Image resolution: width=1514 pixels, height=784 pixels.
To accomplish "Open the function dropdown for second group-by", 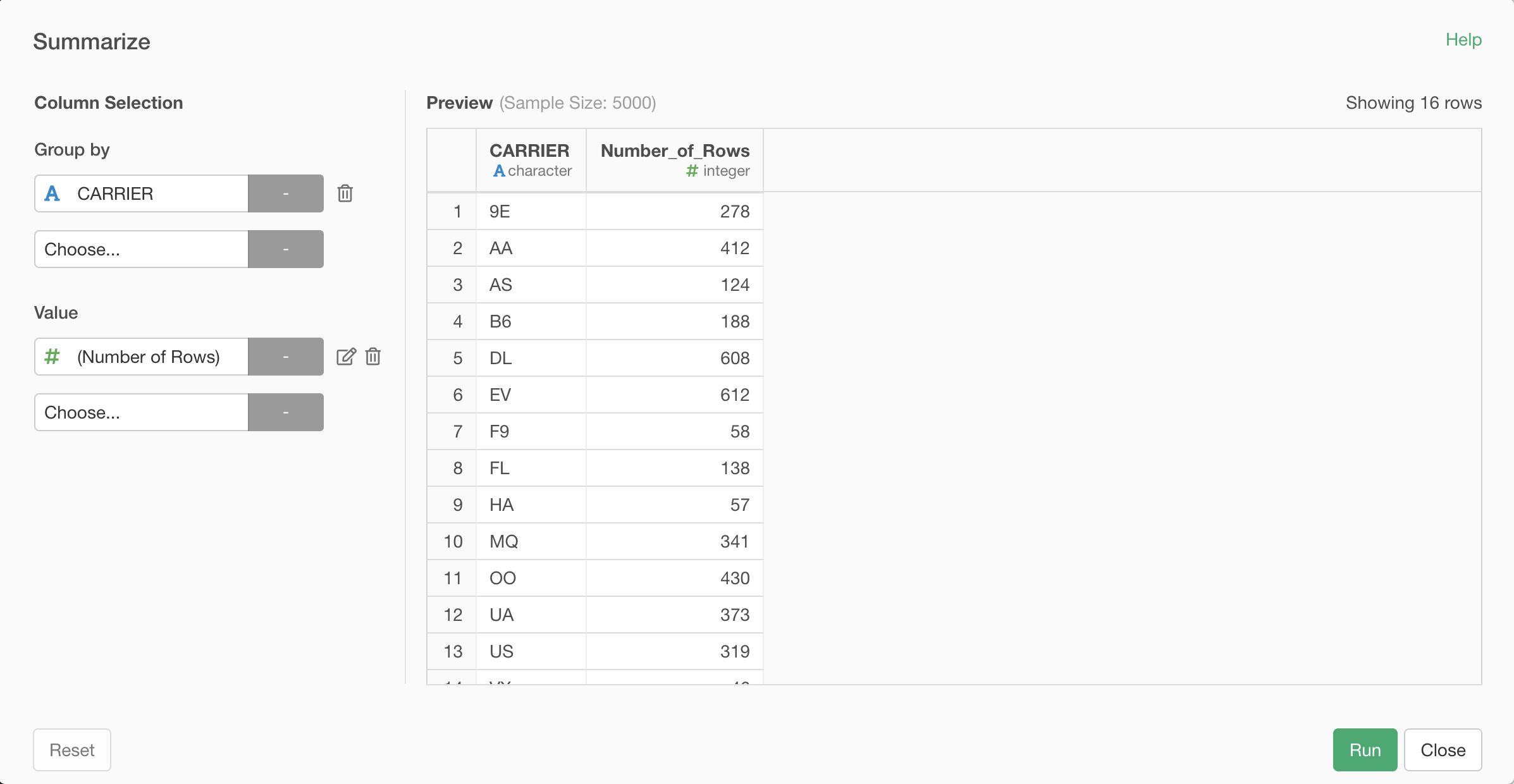I will point(286,249).
